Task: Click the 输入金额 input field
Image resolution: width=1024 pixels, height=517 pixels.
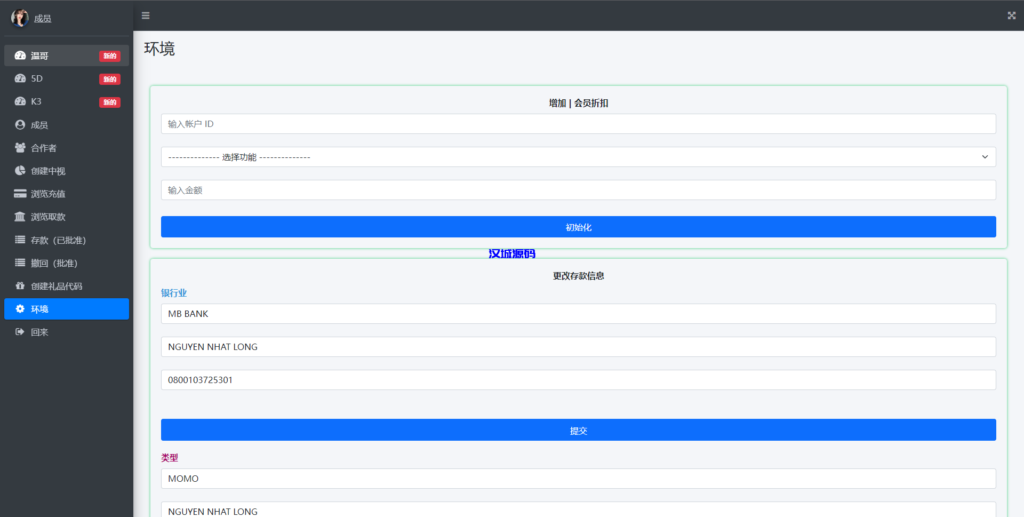Action: coord(578,190)
